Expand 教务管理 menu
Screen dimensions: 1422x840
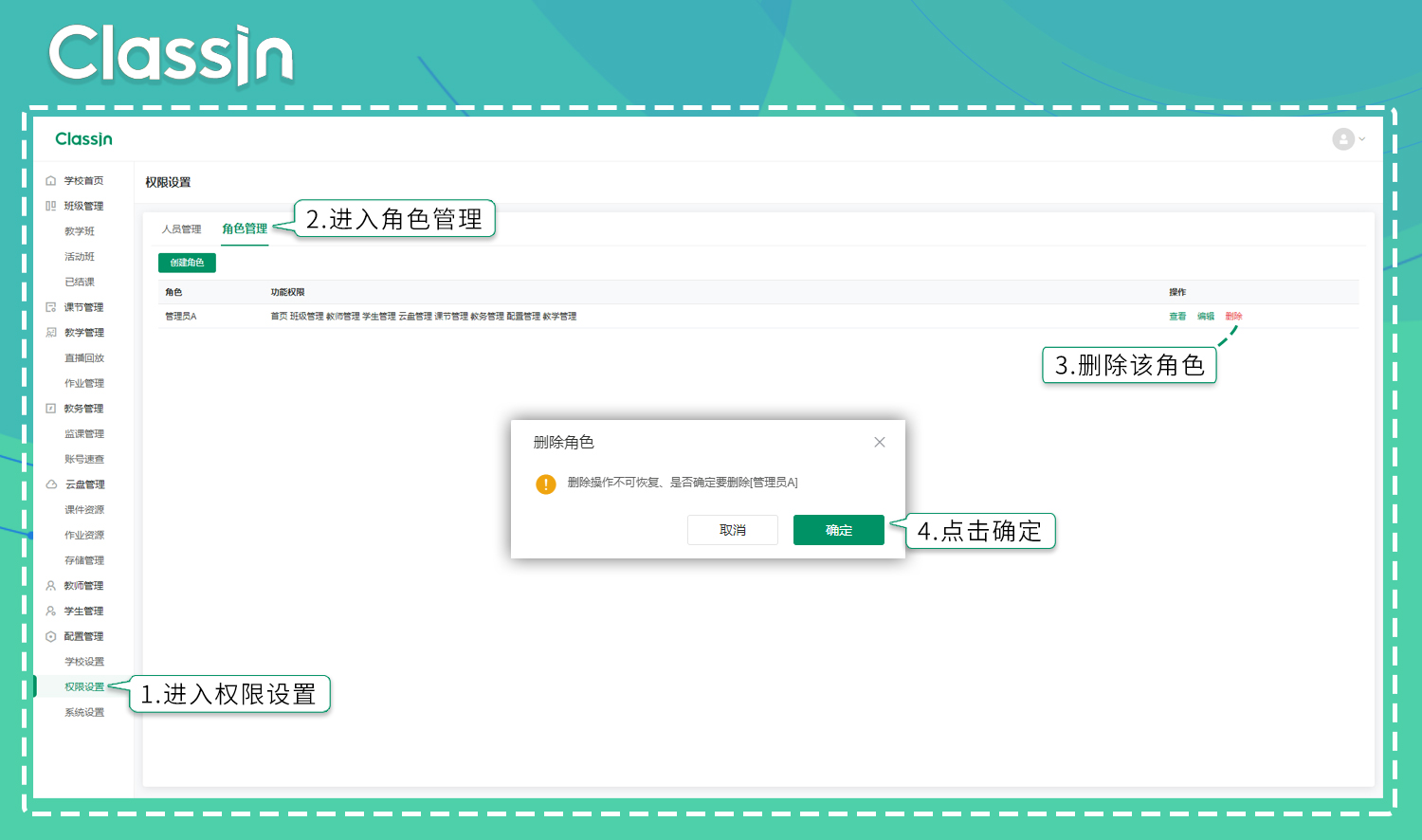pos(83,409)
